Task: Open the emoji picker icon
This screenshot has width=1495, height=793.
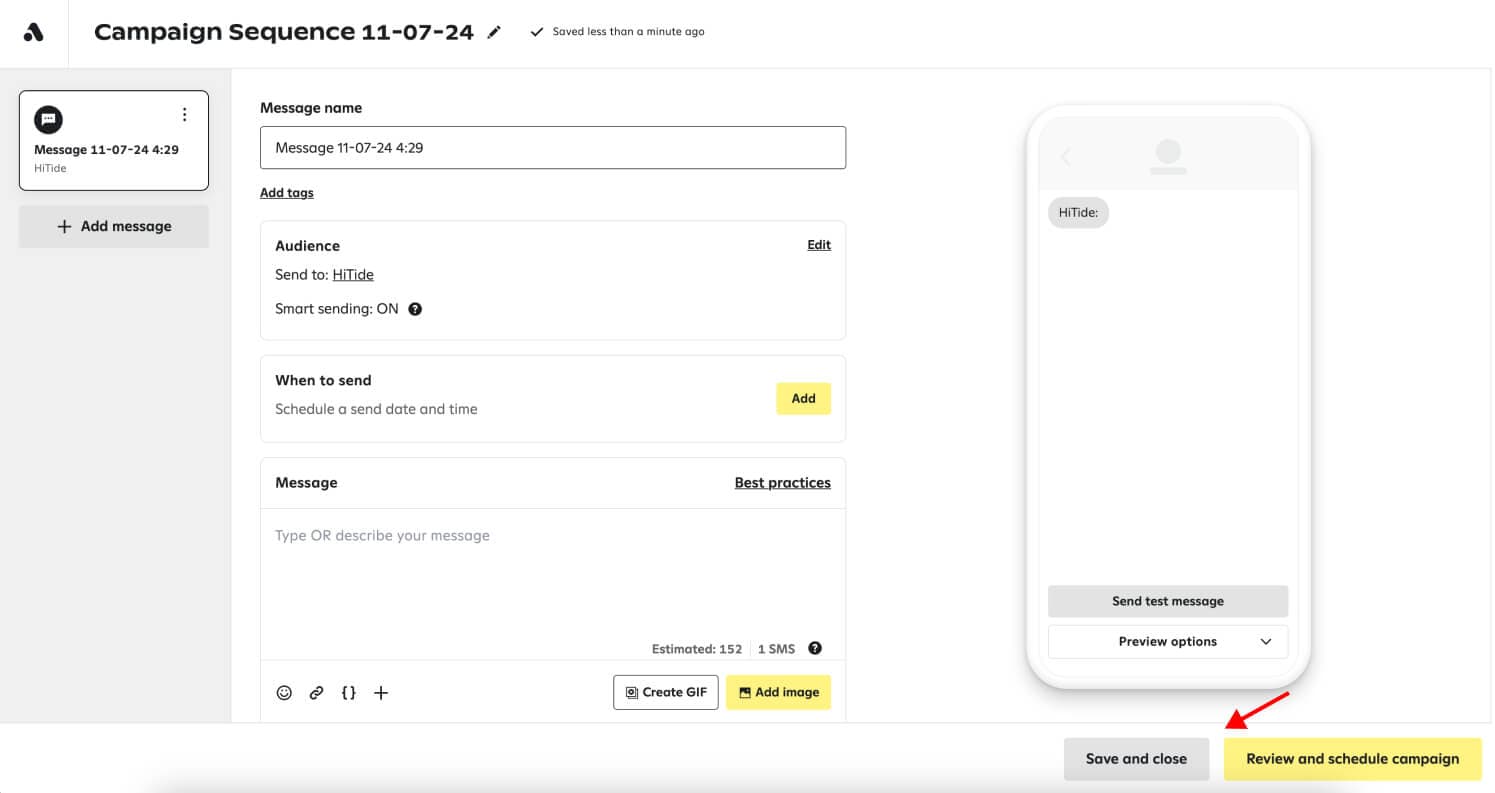Action: [284, 692]
